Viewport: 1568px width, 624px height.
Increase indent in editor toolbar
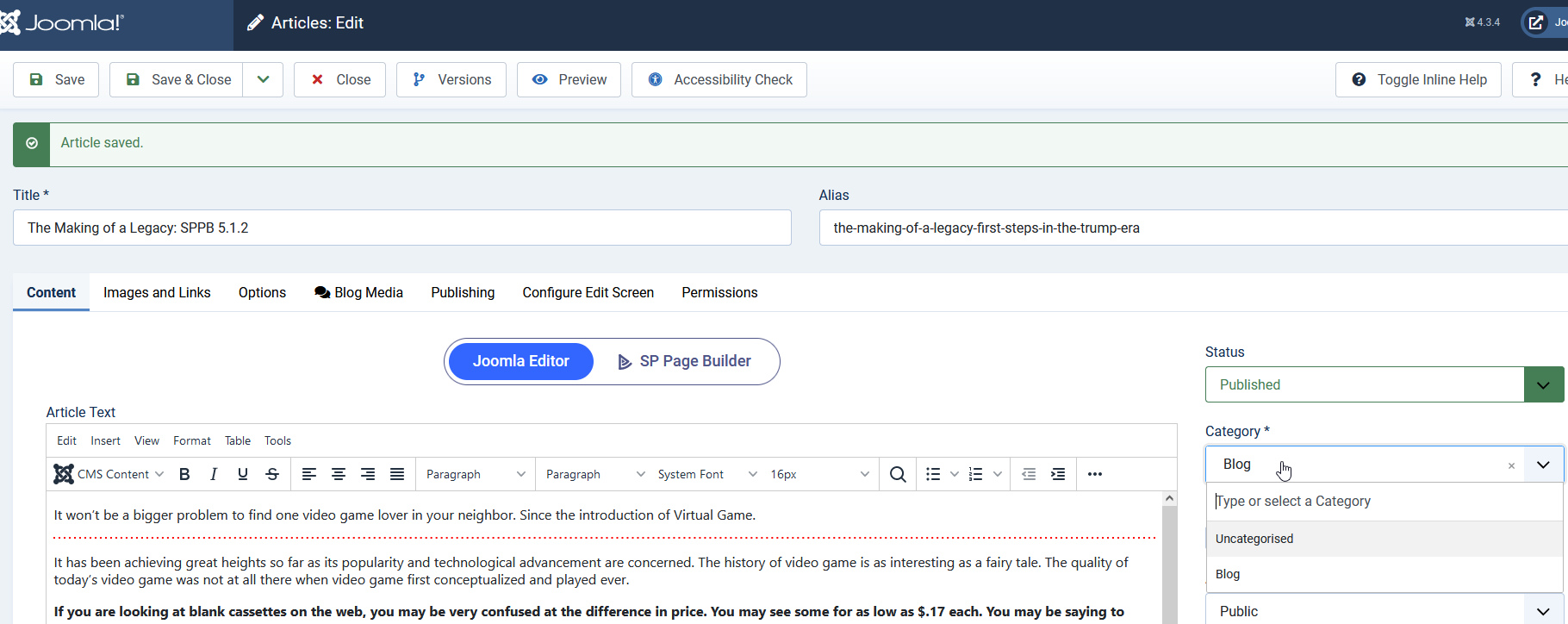pos(1058,474)
